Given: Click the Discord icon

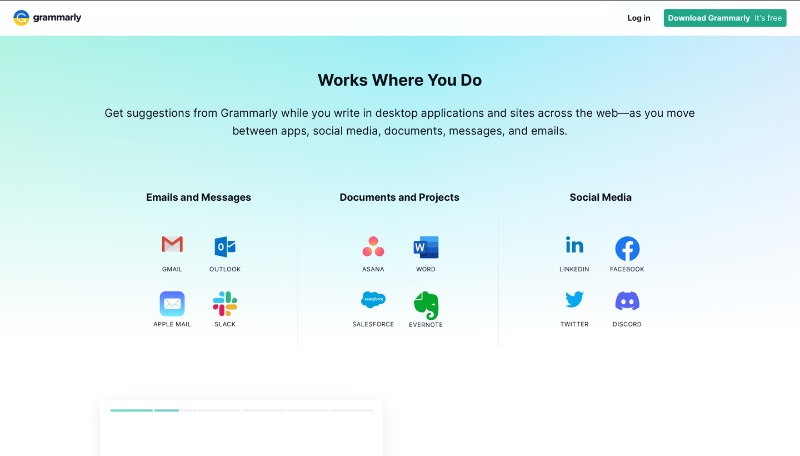Looking at the screenshot, I should [x=627, y=301].
